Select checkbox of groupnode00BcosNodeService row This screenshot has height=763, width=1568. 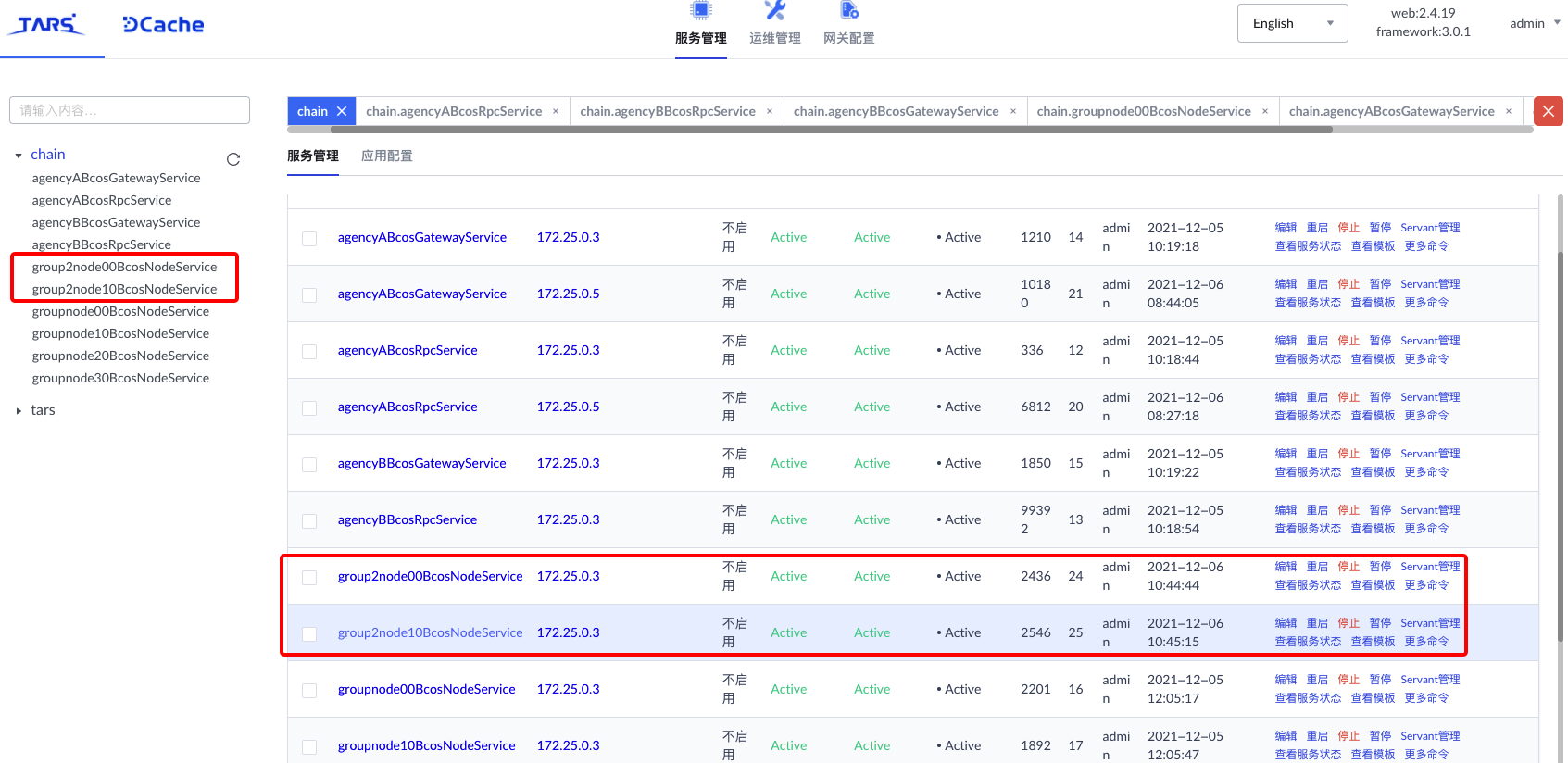[309, 691]
